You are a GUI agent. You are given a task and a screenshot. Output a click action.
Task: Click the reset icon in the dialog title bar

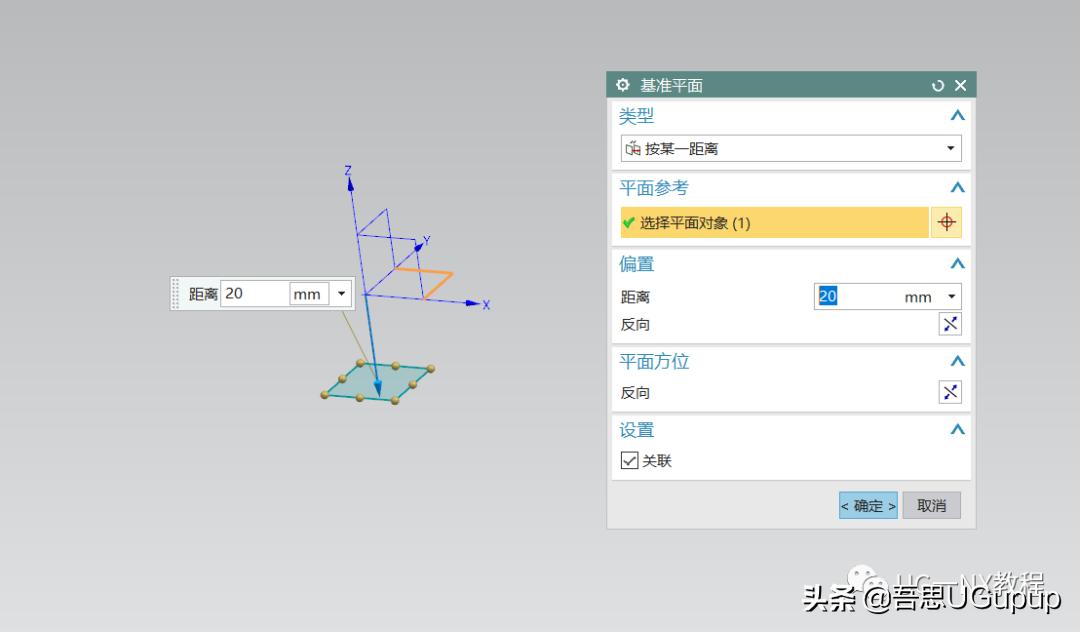coord(938,85)
